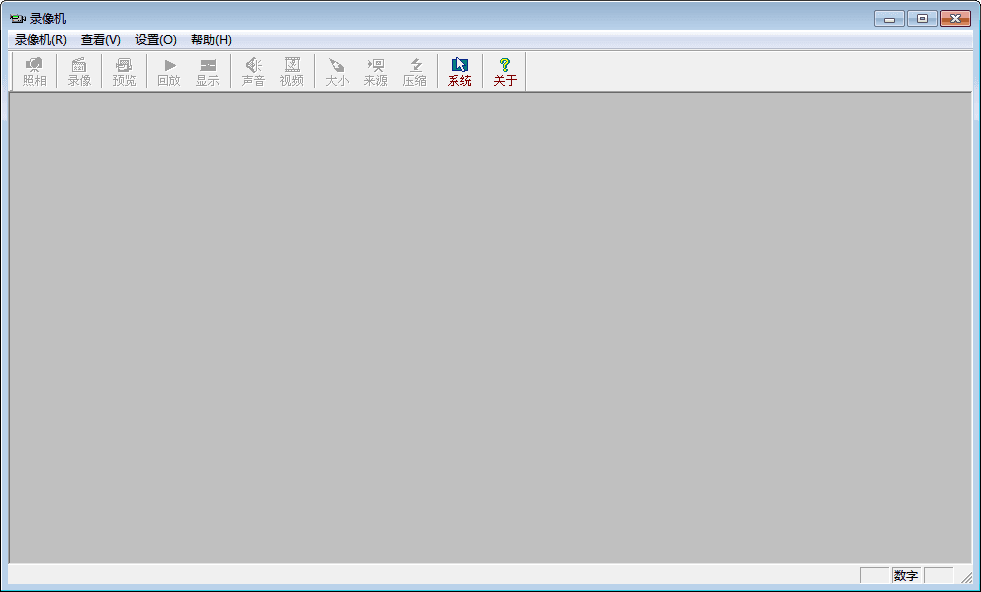This screenshot has height=592, width=981.
Task: Open the 查看(V) menu
Action: click(x=101, y=40)
